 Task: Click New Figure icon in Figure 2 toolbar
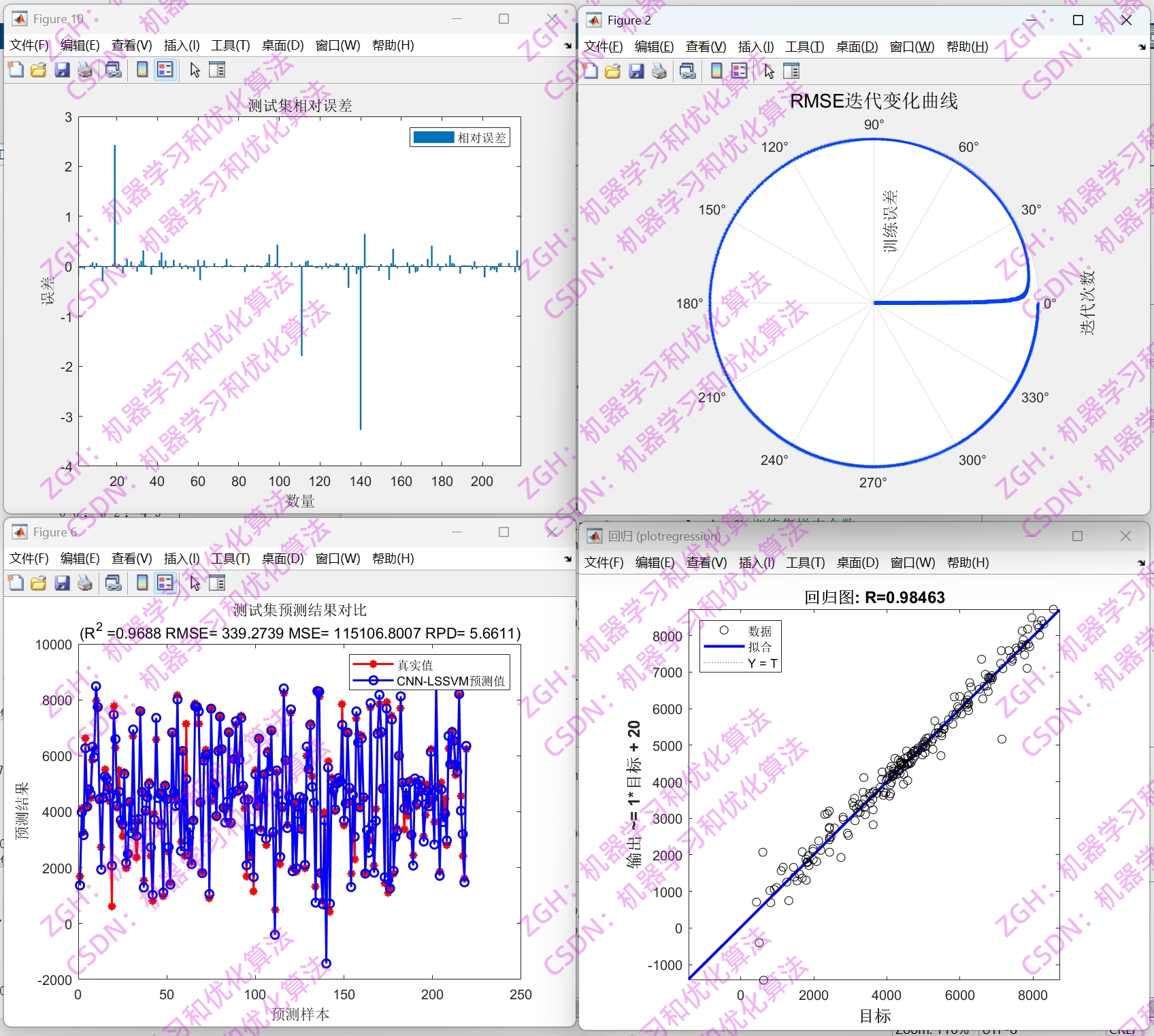point(590,71)
